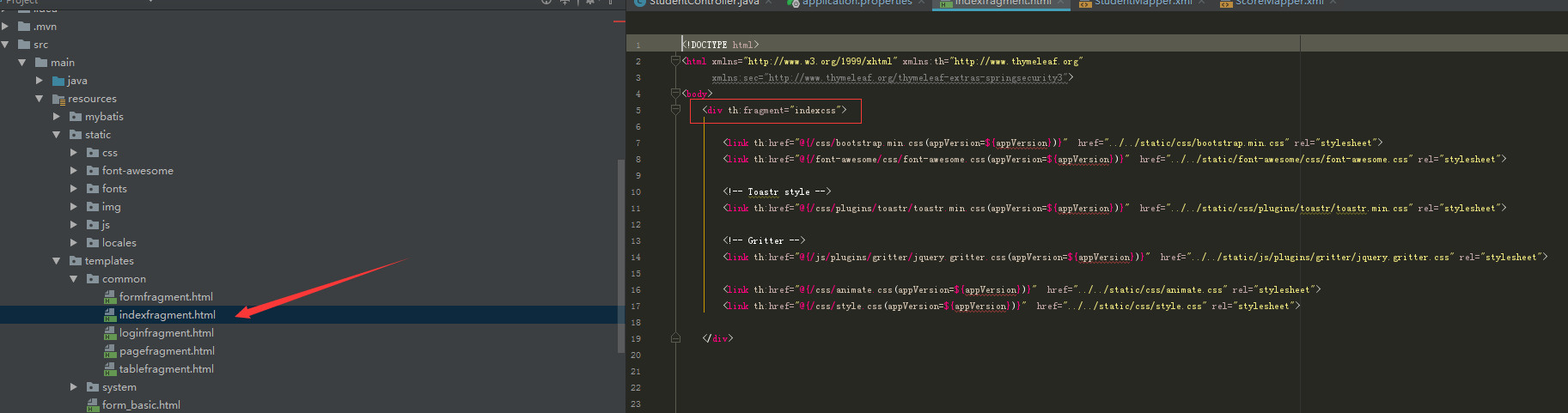Collapse the templates folder arrow
Image resolution: width=1568 pixels, height=413 pixels.
click(57, 261)
